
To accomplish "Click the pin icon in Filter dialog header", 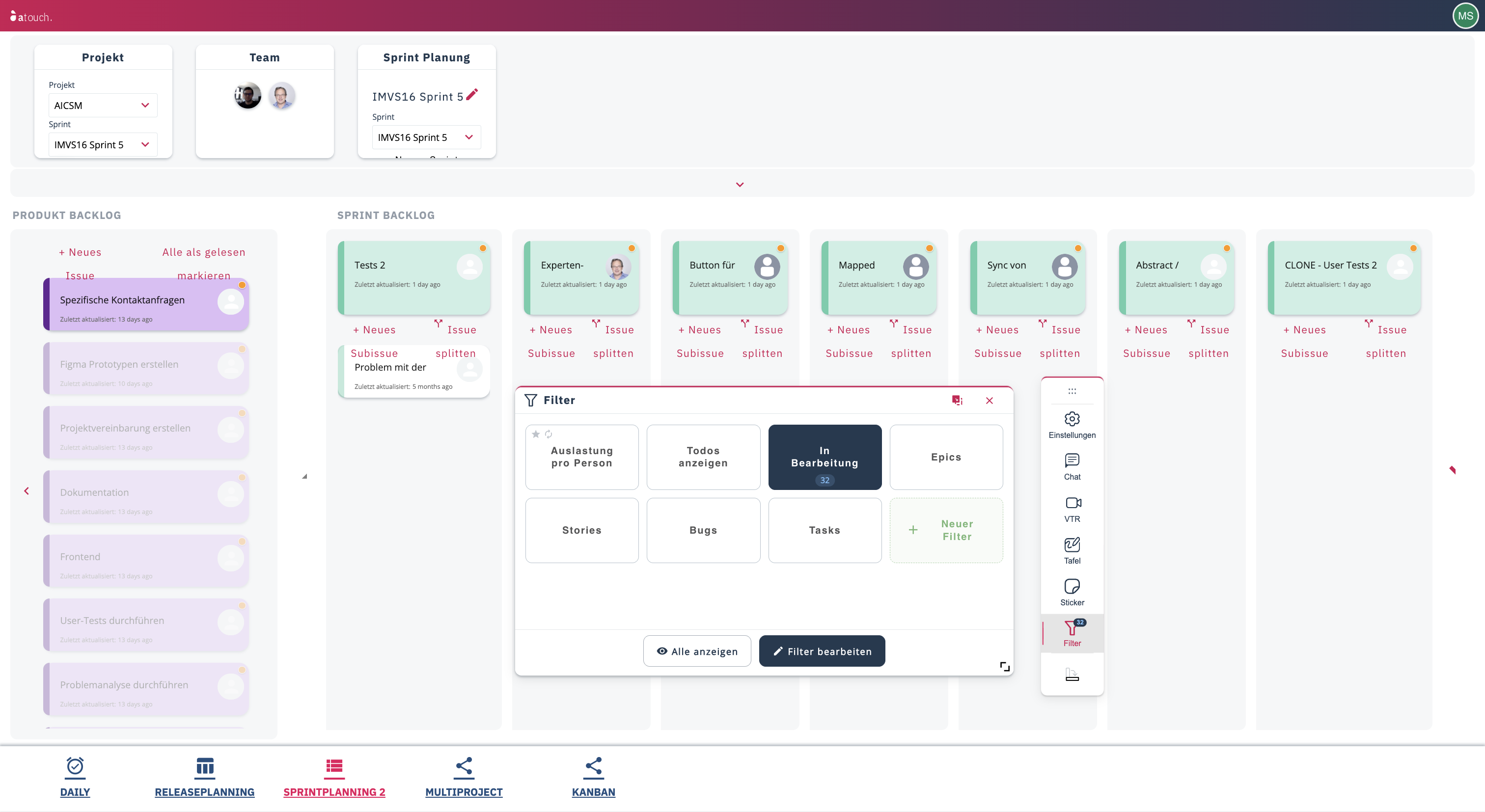I will (x=957, y=400).
